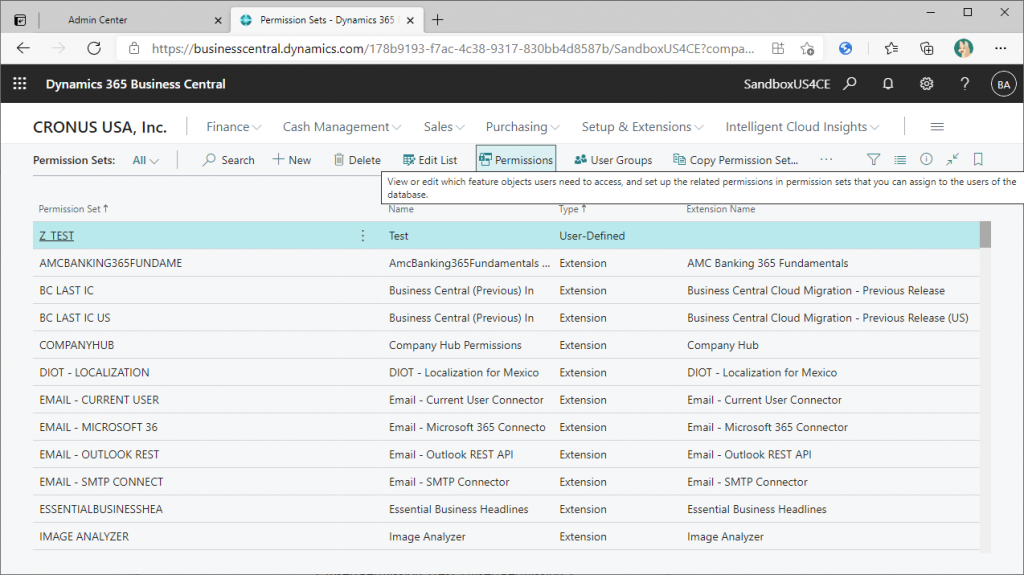
Task: Select the Permission Sets browser tab
Action: tap(327, 20)
